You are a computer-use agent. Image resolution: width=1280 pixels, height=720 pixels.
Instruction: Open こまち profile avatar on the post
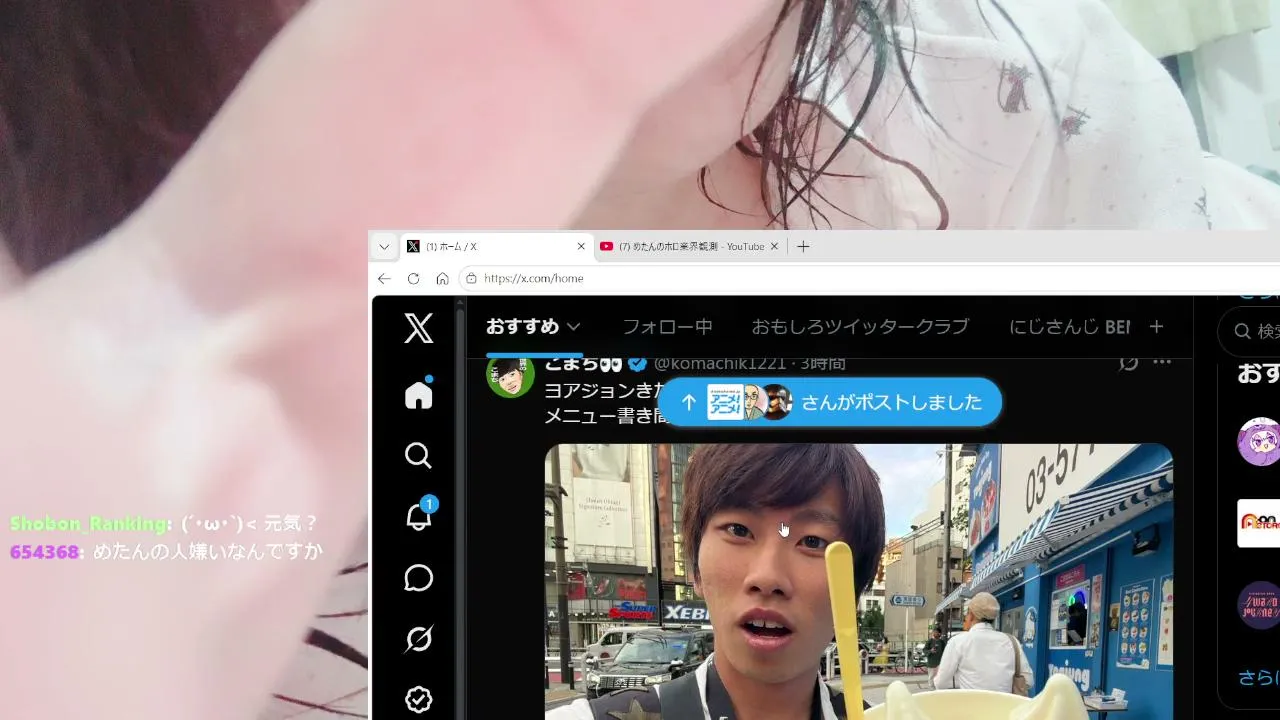(x=510, y=375)
